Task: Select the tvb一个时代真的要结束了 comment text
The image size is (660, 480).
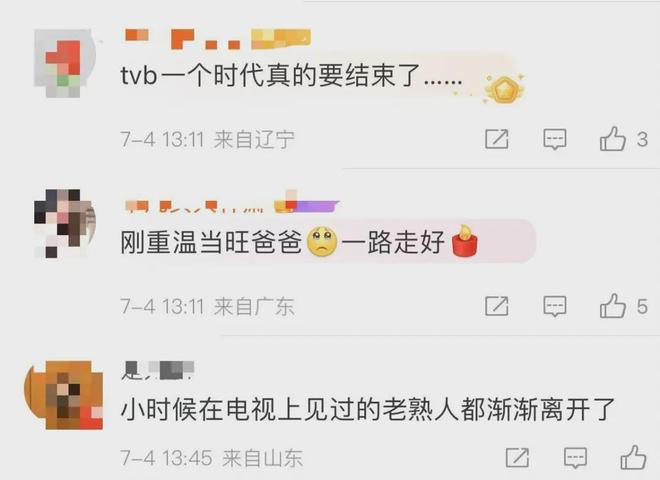Action: (291, 76)
